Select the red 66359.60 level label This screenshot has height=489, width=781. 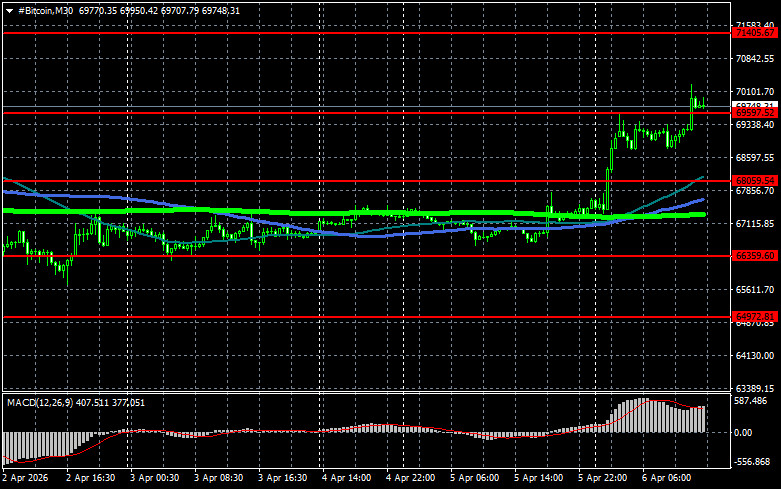click(x=755, y=255)
